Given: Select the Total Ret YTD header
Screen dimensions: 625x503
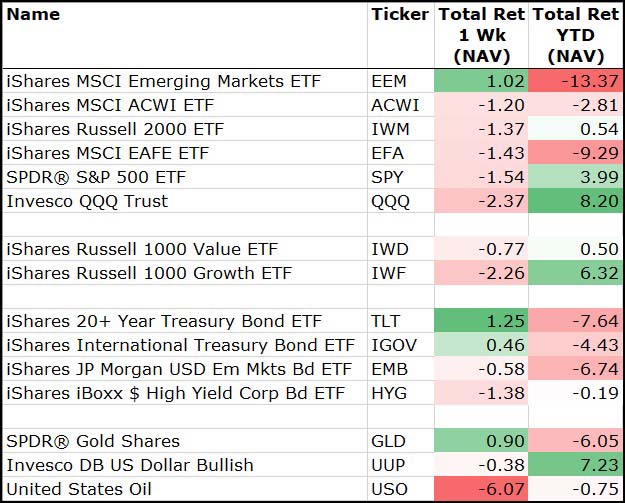Looking at the screenshot, I should pos(575,35).
